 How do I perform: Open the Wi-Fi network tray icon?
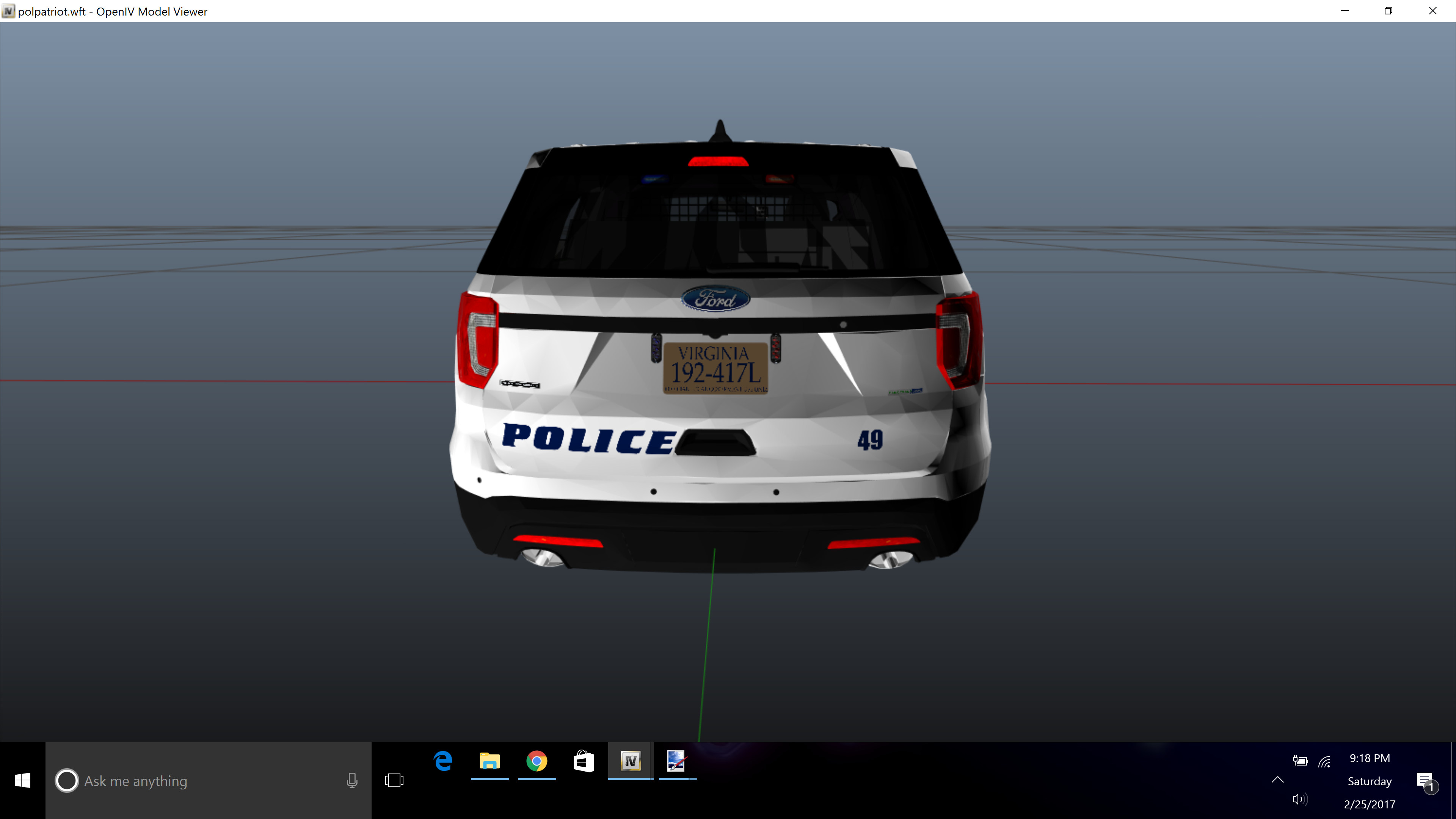click(1324, 761)
